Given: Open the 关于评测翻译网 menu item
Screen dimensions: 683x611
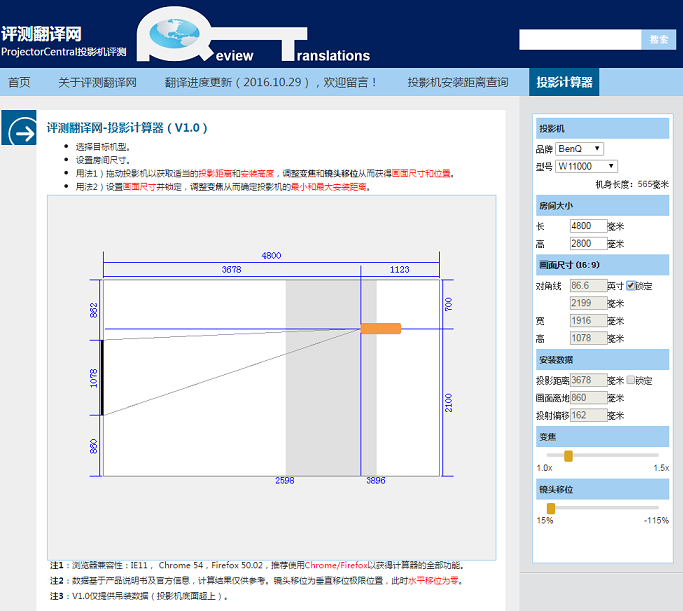Looking at the screenshot, I should coord(97,82).
